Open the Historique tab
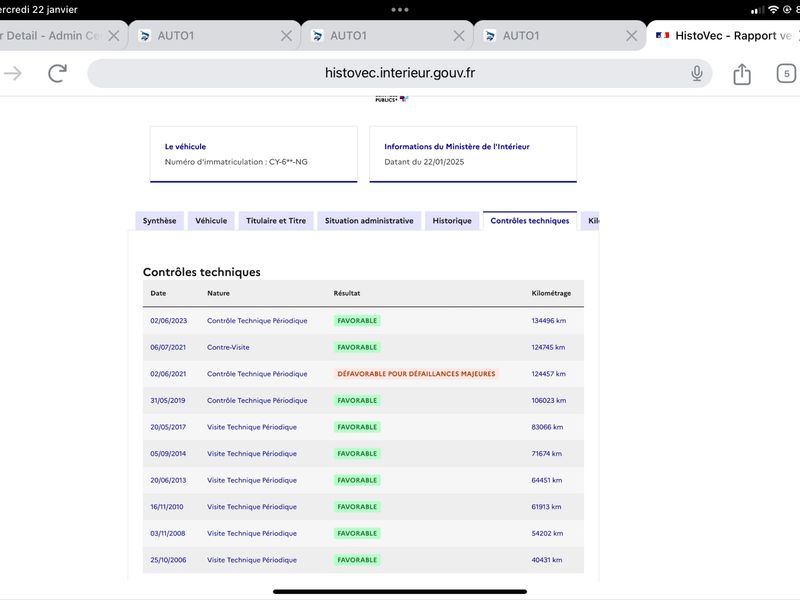 [x=452, y=221]
